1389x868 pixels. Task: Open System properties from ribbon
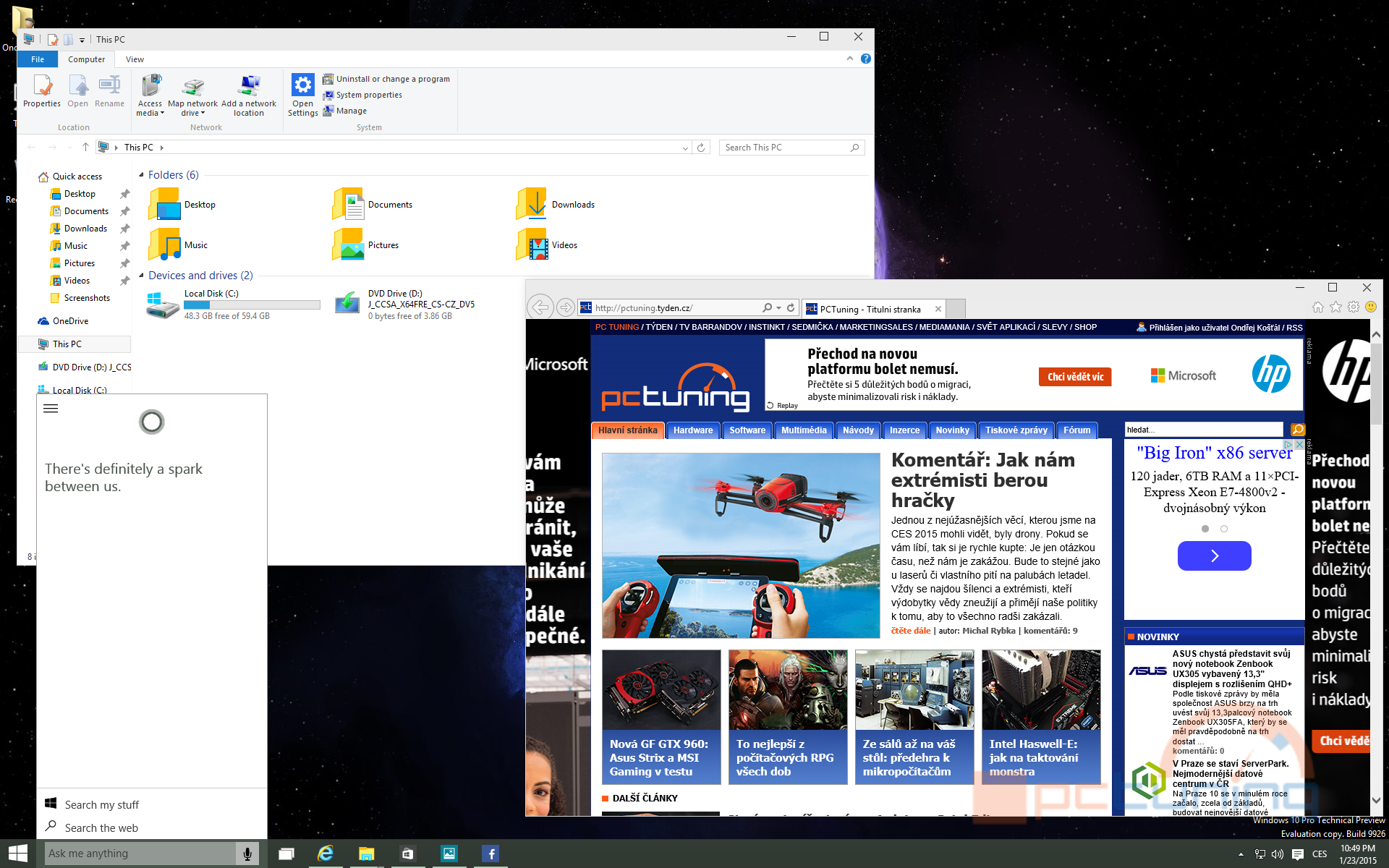click(x=362, y=95)
